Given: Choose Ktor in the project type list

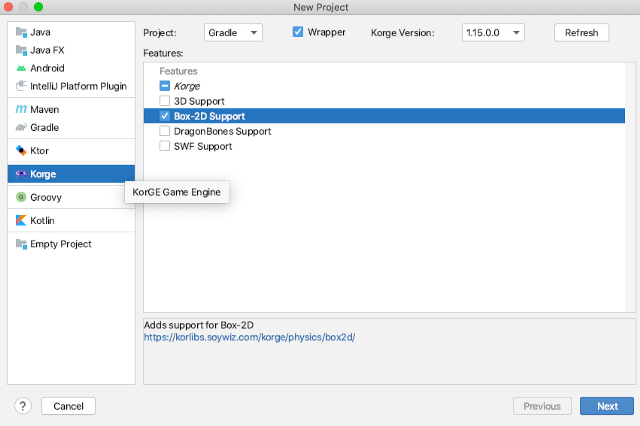Looking at the screenshot, I should coord(71,151).
